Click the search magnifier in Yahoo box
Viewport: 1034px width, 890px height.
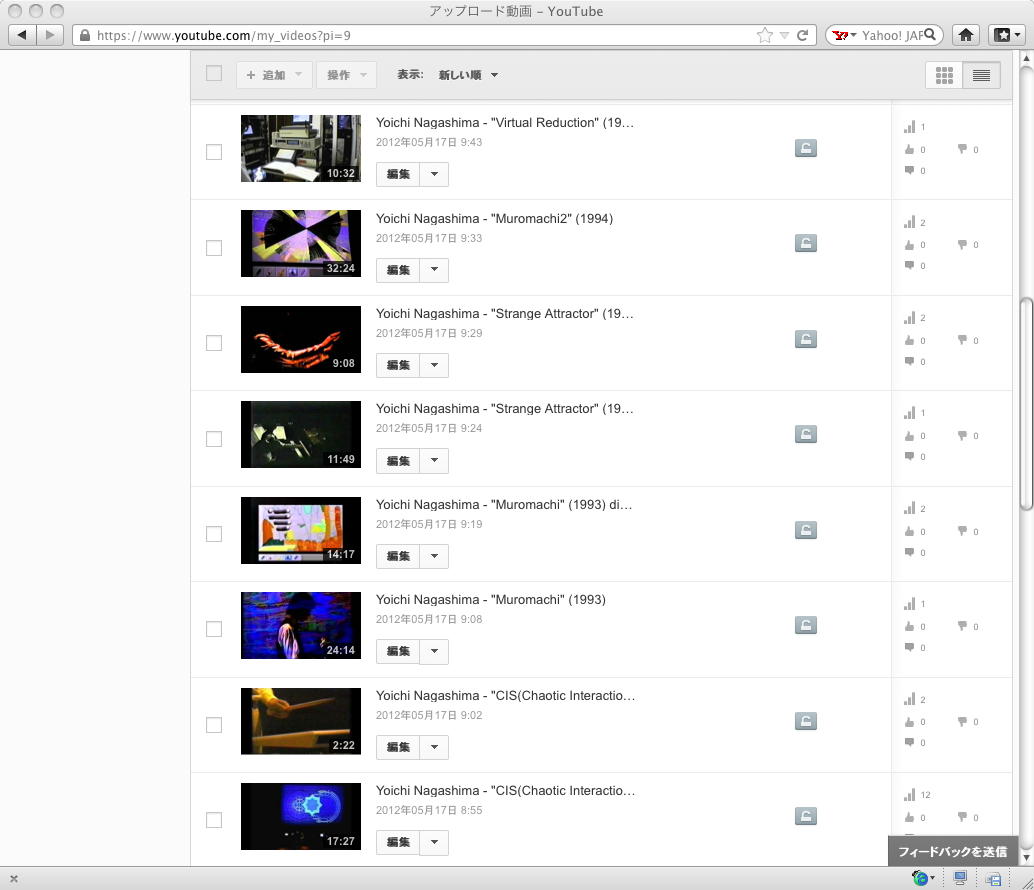click(930, 34)
